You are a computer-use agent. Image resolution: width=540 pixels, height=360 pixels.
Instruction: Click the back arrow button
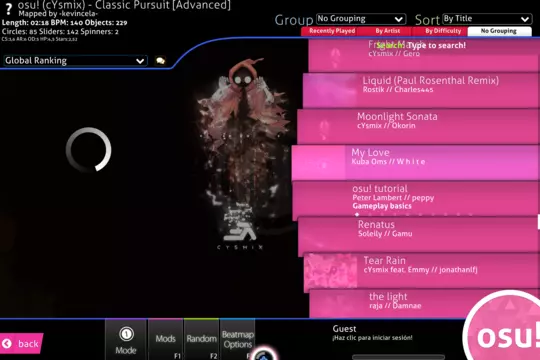click(21, 343)
